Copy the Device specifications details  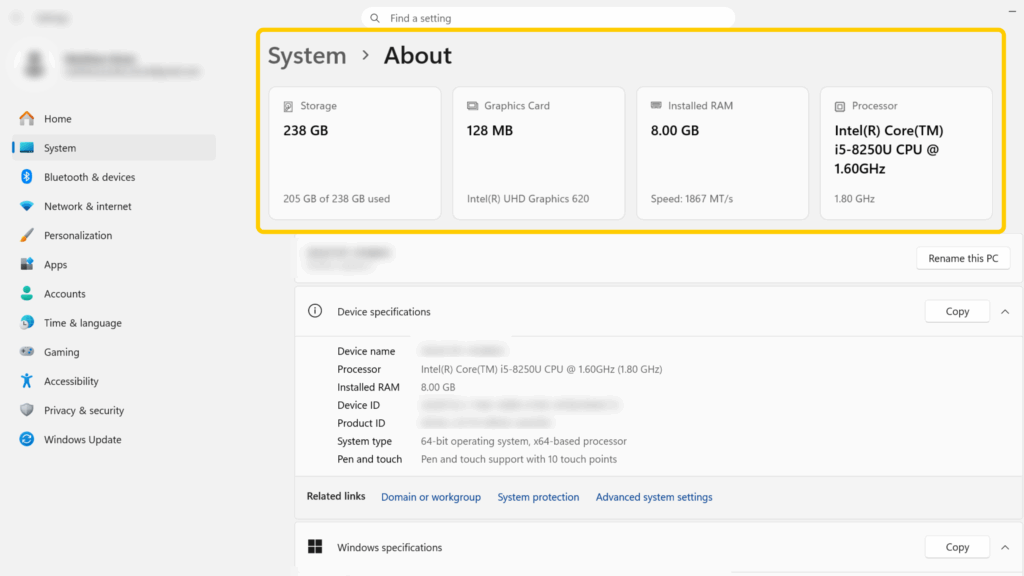pyautogui.click(x=956, y=311)
